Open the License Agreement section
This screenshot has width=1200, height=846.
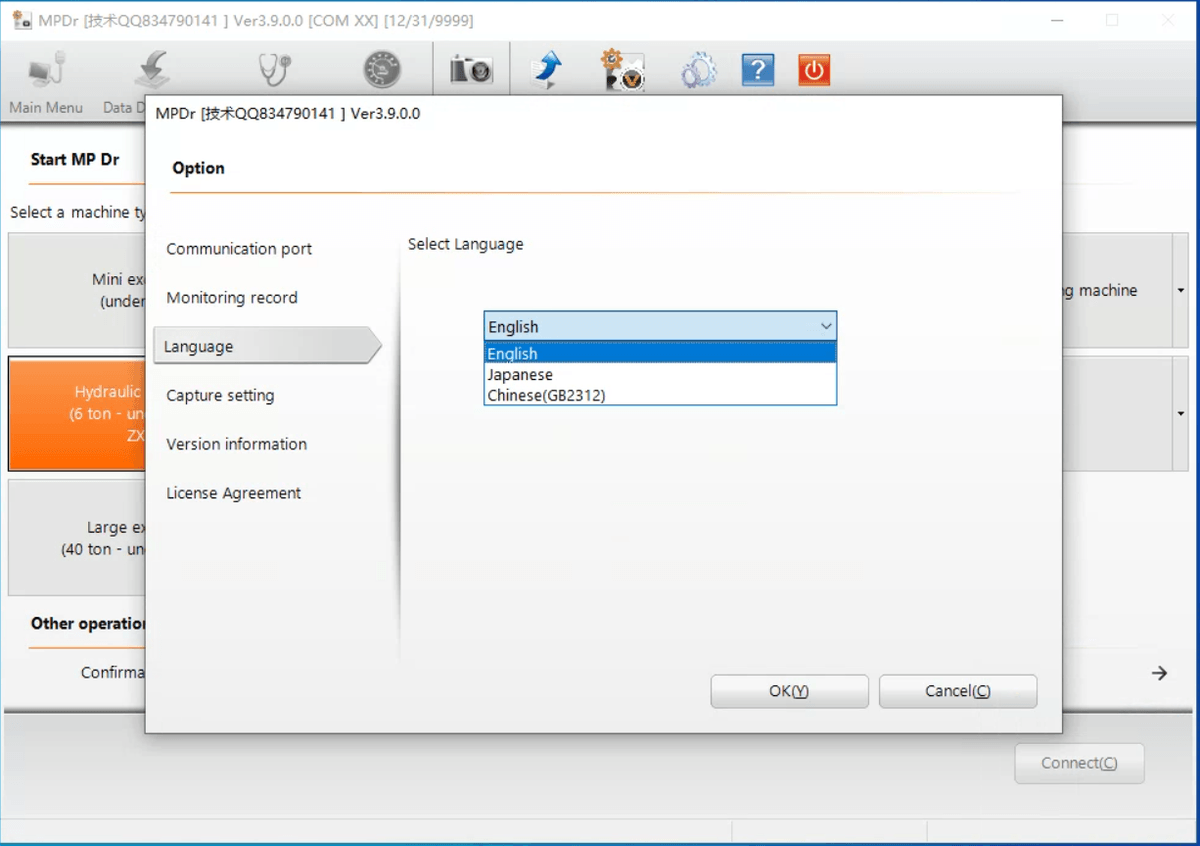233,493
